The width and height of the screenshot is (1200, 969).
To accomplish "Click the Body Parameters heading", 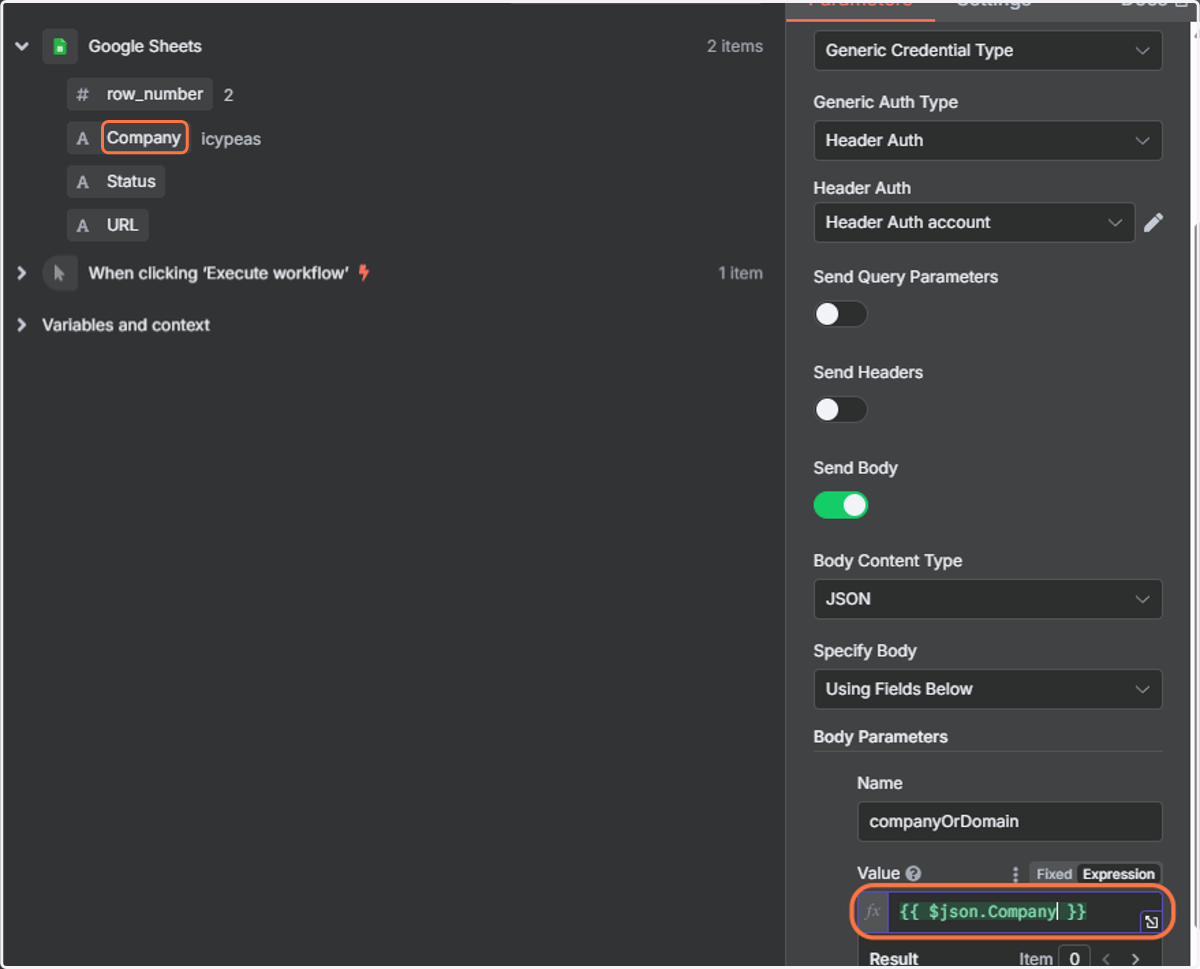I will 880,737.
